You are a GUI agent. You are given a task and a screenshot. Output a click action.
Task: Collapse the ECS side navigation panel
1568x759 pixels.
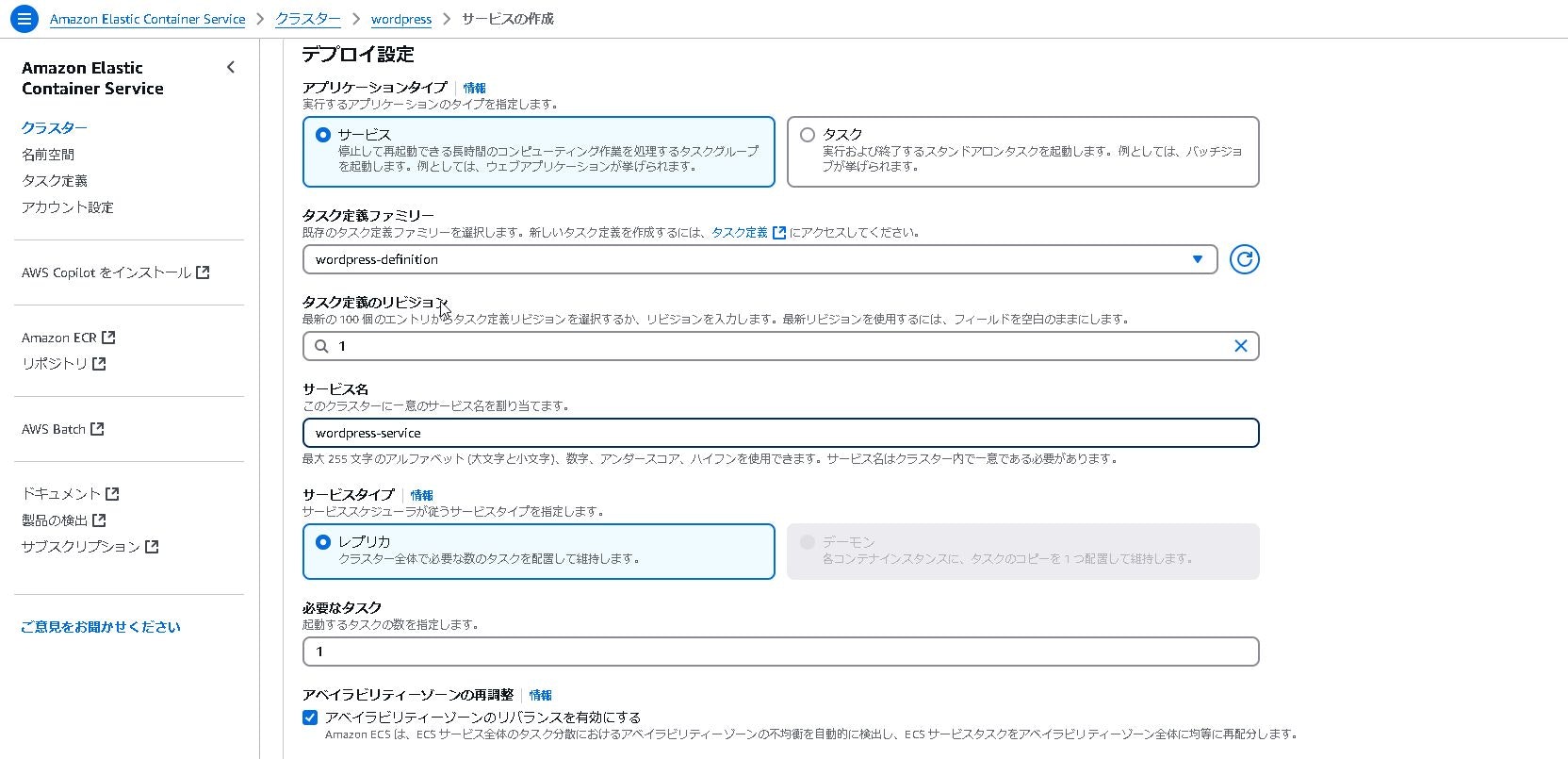pyautogui.click(x=231, y=67)
